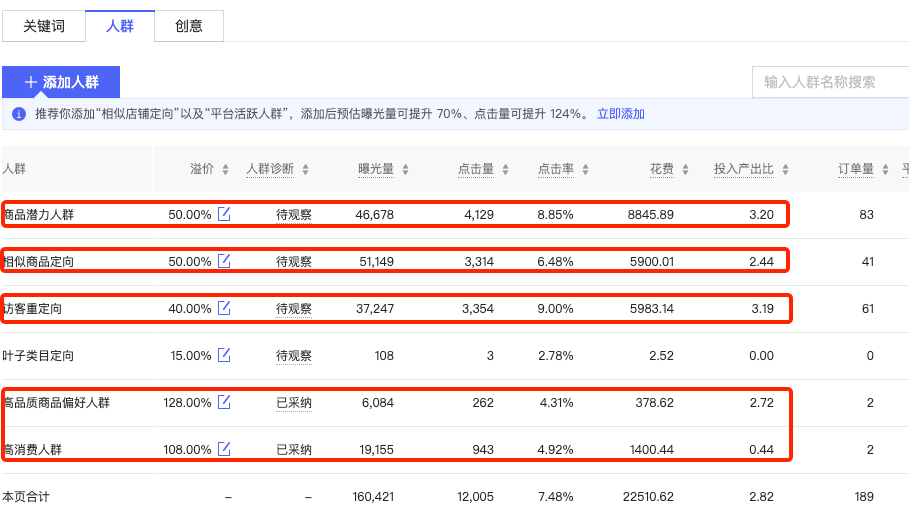The height and width of the screenshot is (509, 909).
Task: Click 点击量 value 4,129
Action: click(479, 214)
